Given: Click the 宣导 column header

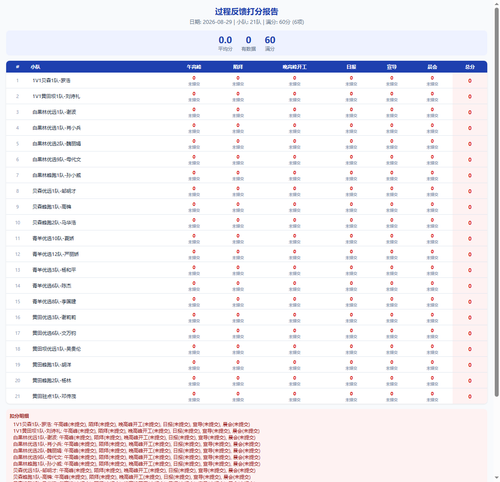Looking at the screenshot, I should (x=392, y=67).
